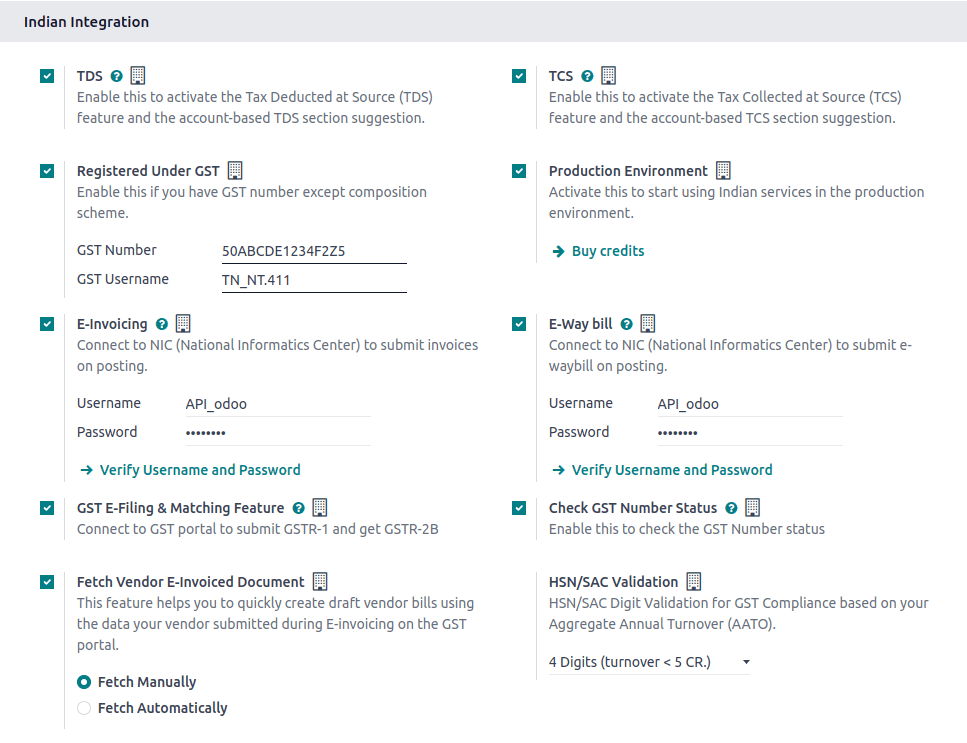Verify Username and Password under E-Way bill
967x743 pixels.
click(x=671, y=470)
